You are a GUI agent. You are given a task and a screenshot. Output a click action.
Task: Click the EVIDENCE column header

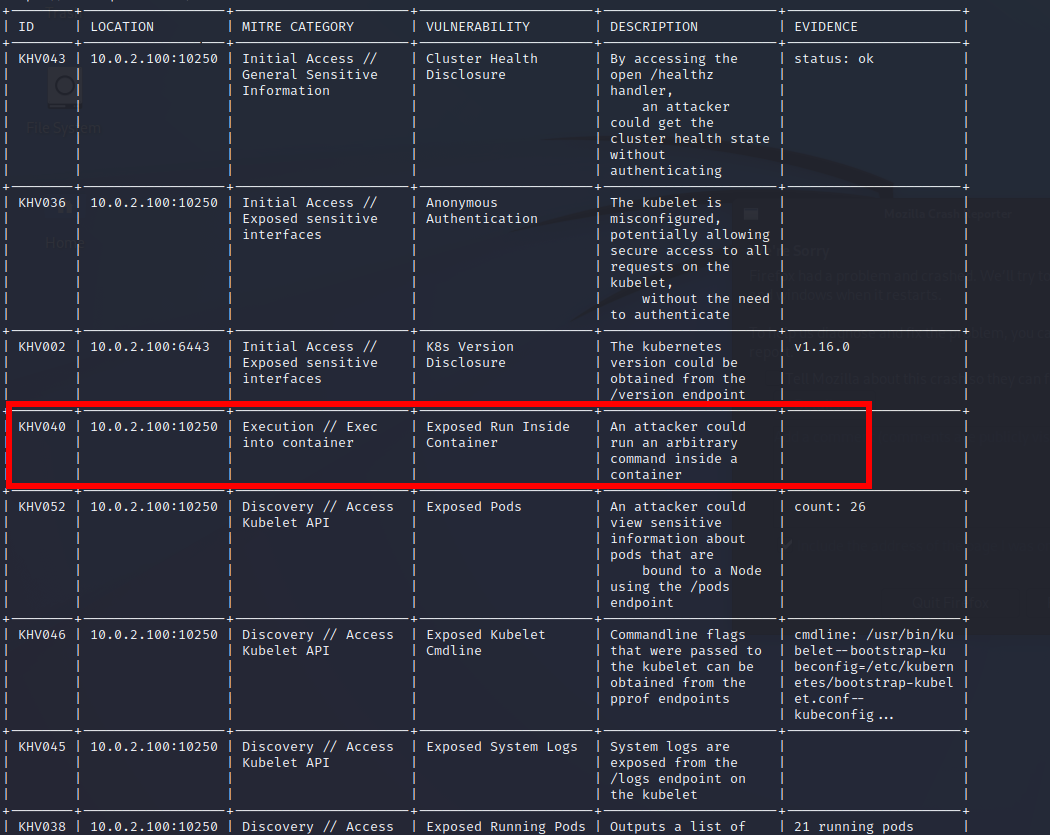(826, 27)
